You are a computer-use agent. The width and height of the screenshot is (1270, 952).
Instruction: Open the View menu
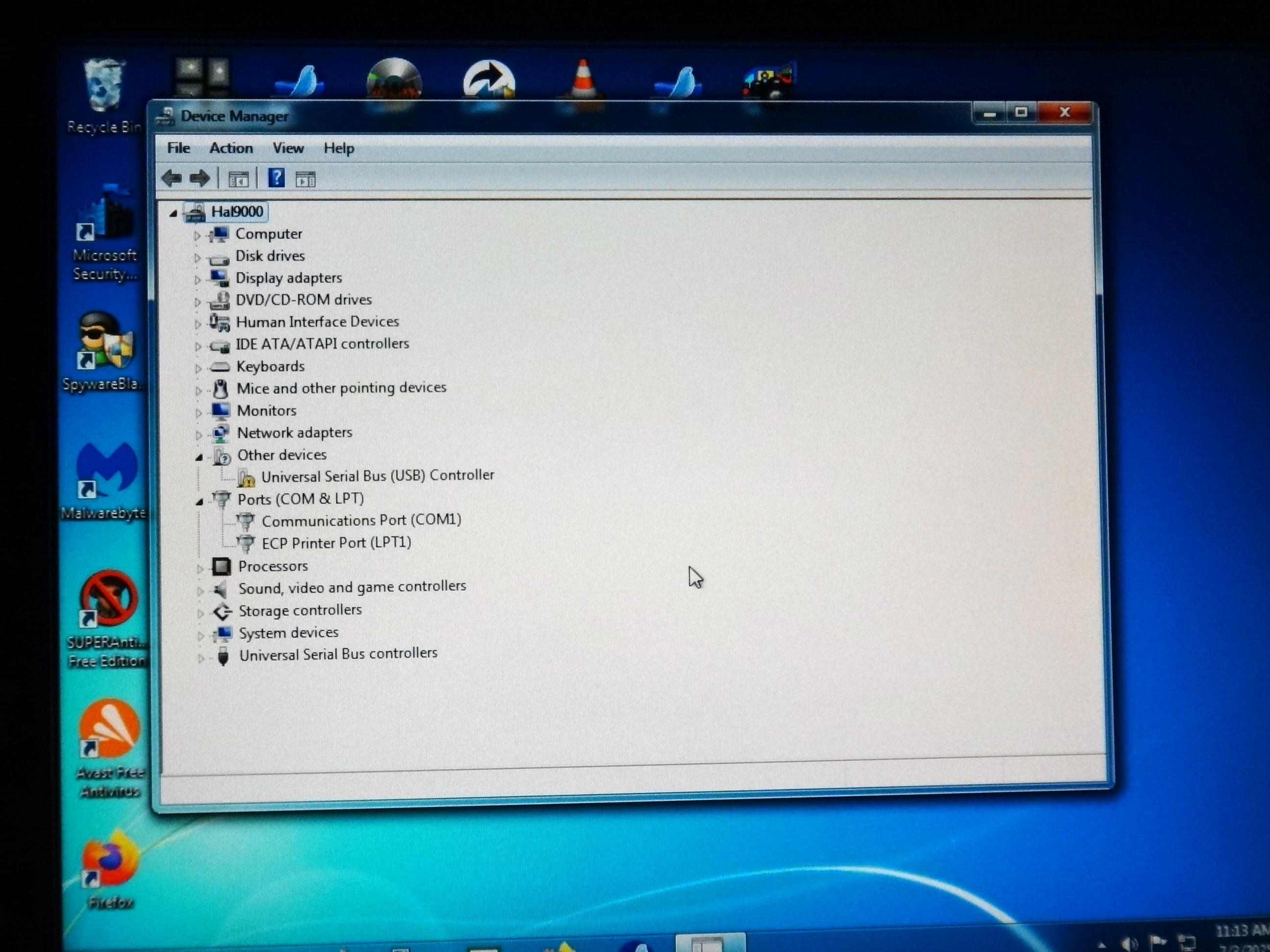288,148
